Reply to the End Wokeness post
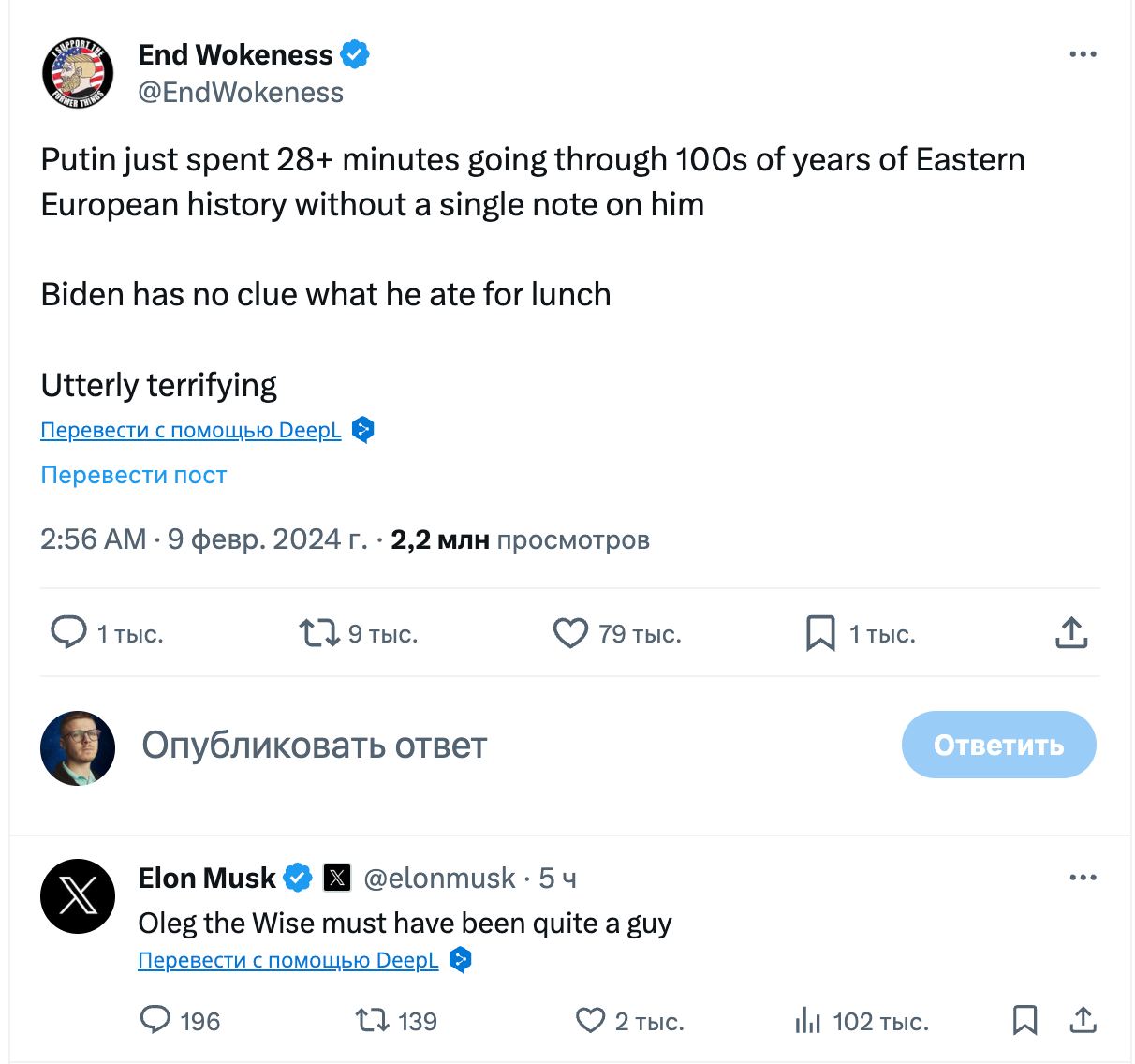 pos(68,633)
